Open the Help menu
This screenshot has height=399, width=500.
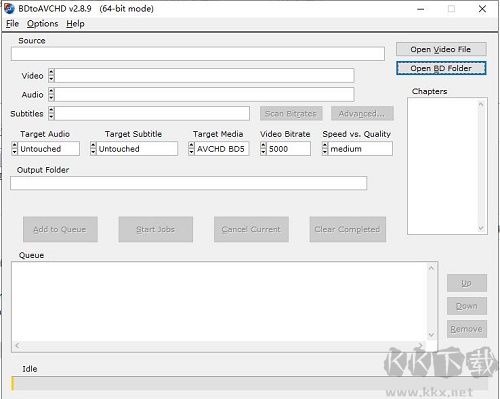pyautogui.click(x=75, y=24)
